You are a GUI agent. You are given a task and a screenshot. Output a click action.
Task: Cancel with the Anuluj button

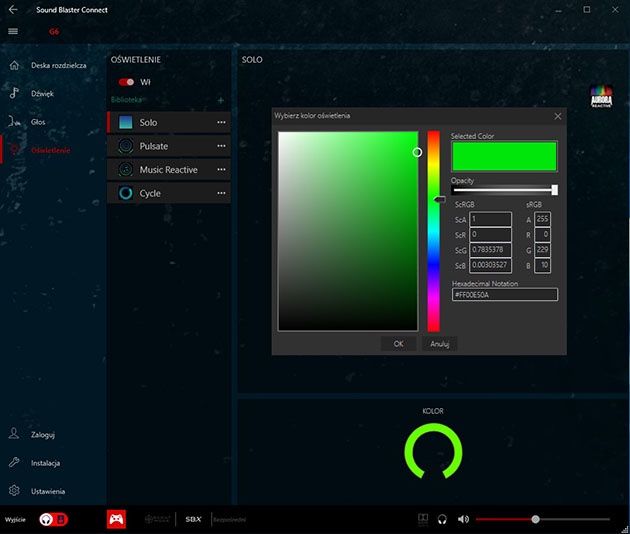[440, 344]
